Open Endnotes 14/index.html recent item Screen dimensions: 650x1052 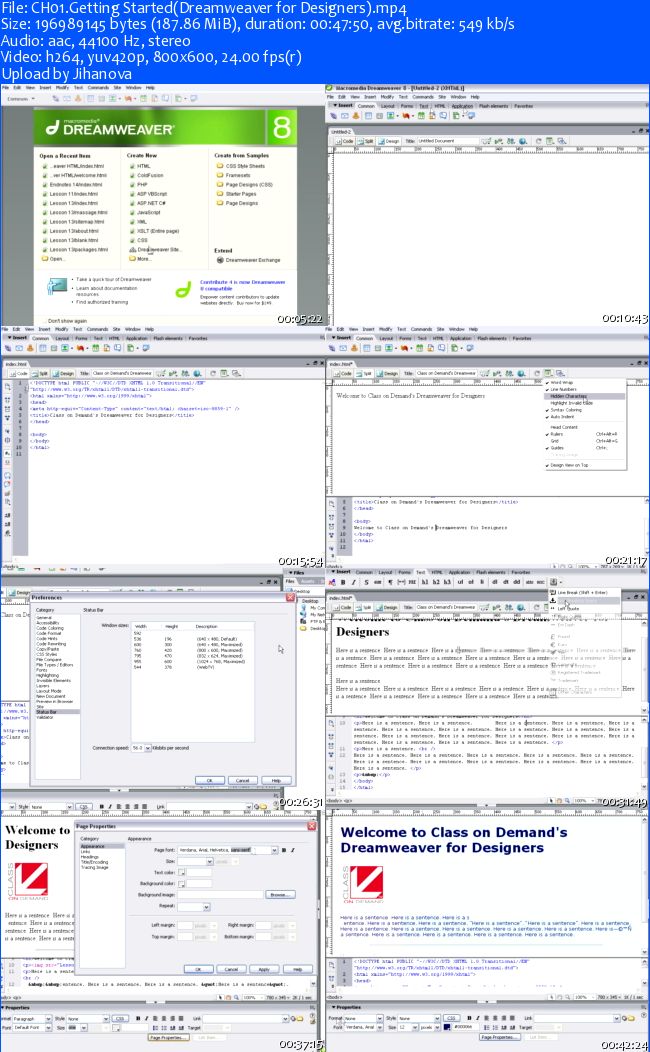(76, 185)
